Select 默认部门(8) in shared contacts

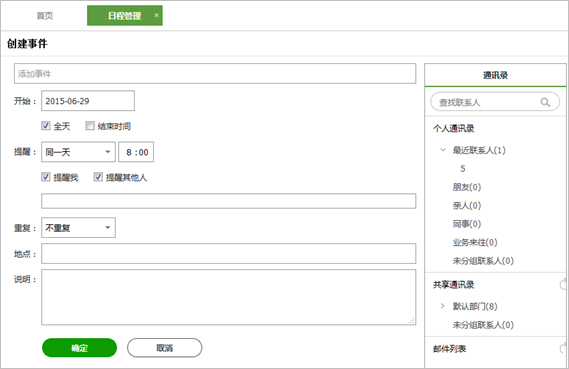475,307
